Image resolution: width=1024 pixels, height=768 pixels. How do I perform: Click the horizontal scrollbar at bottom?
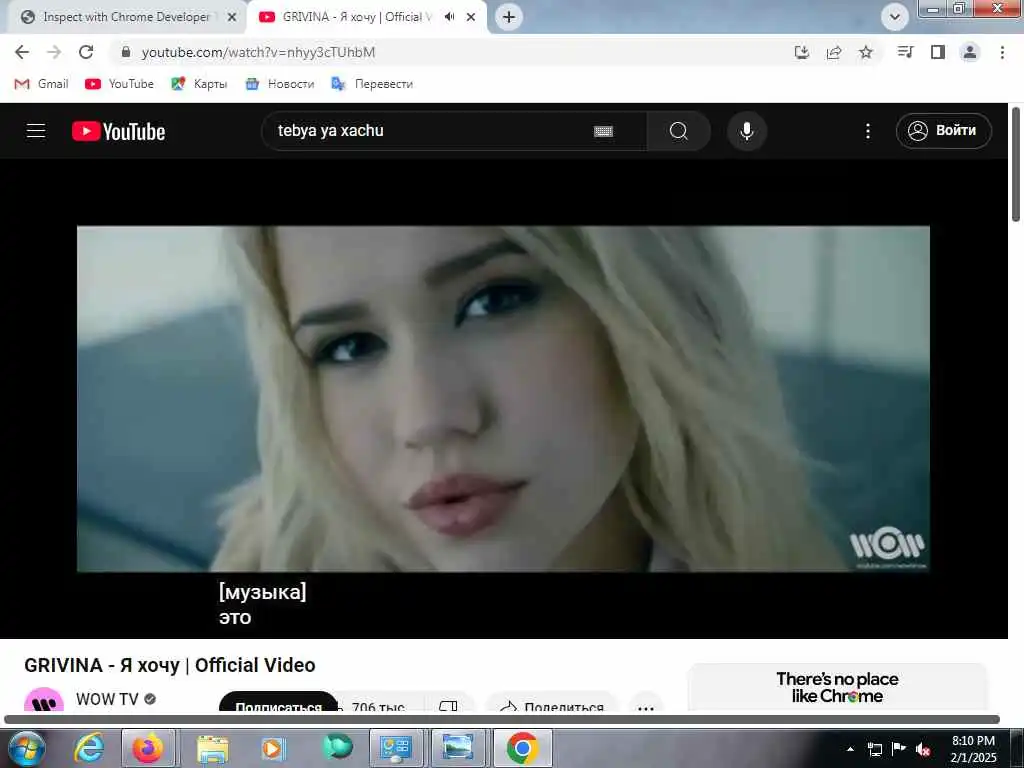pos(502,720)
